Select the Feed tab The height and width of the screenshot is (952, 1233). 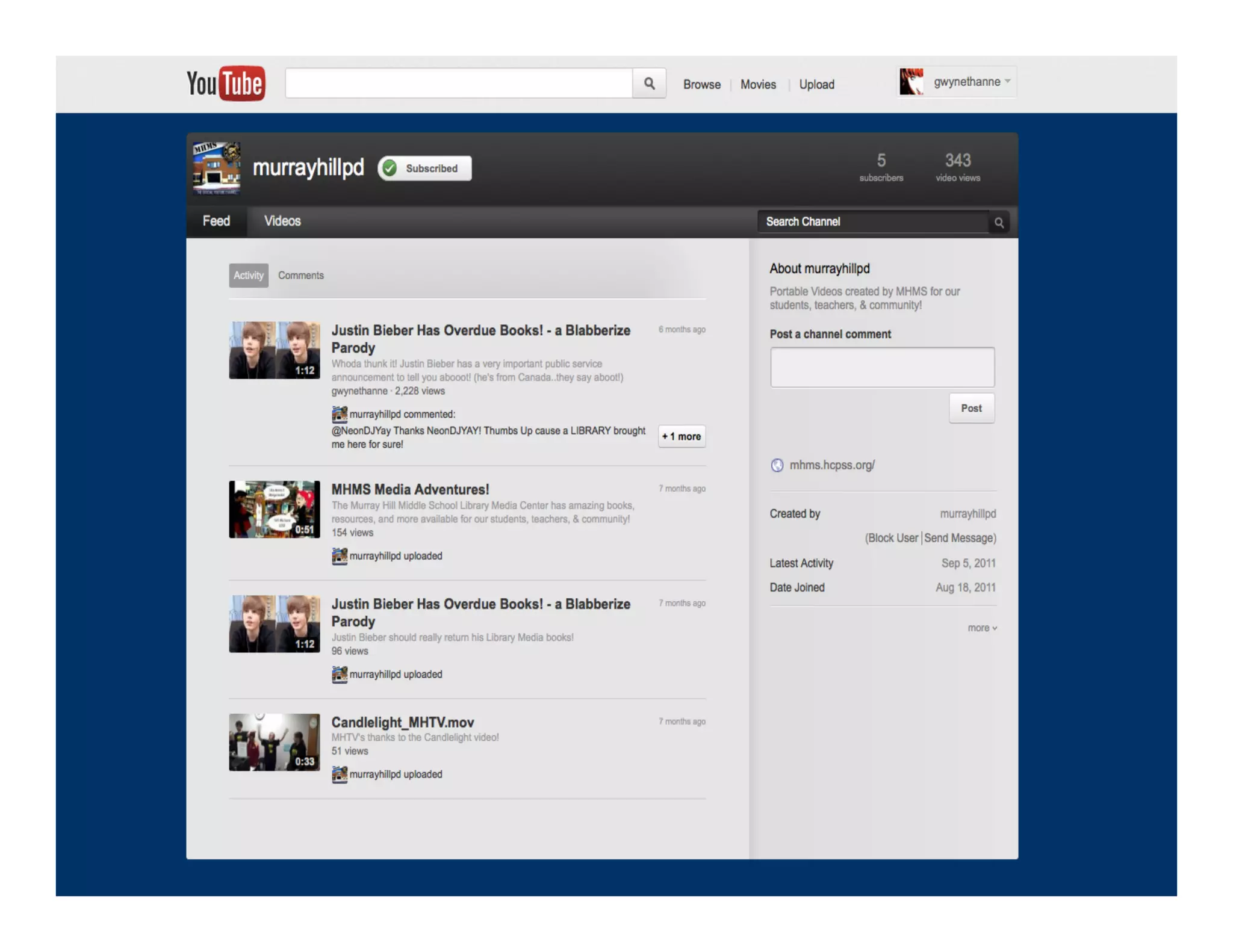coord(216,221)
